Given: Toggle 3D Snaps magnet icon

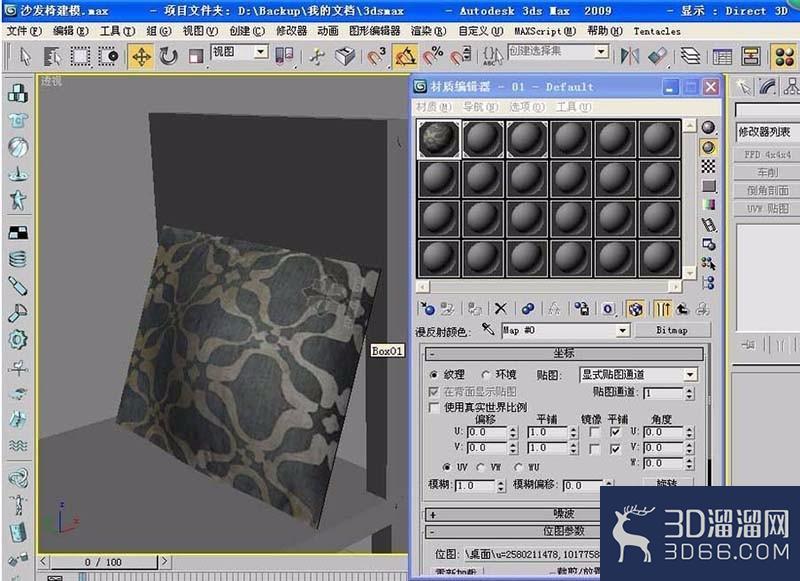Looking at the screenshot, I should pyautogui.click(x=376, y=56).
